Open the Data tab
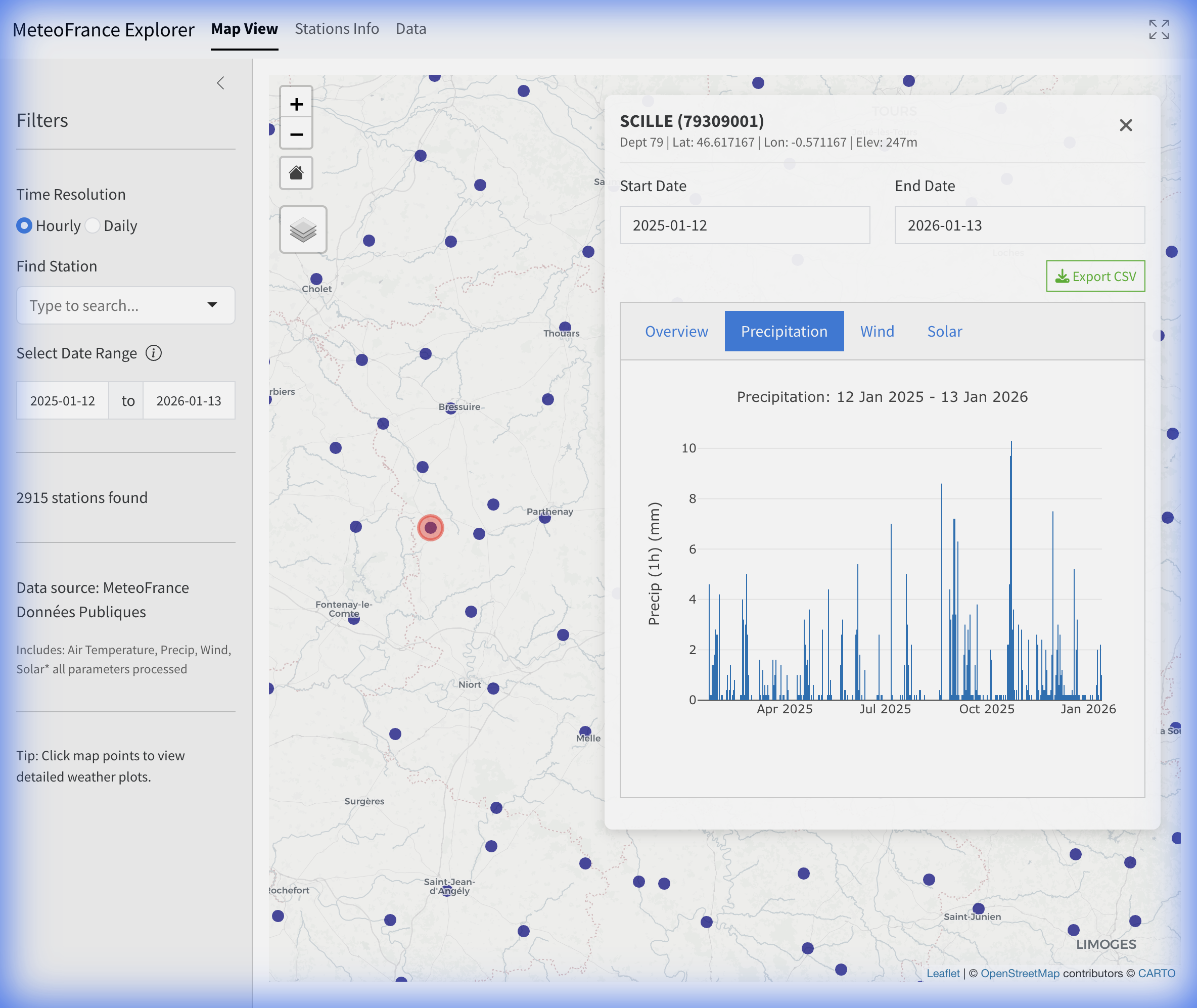This screenshot has height=1008, width=1197. [411, 29]
